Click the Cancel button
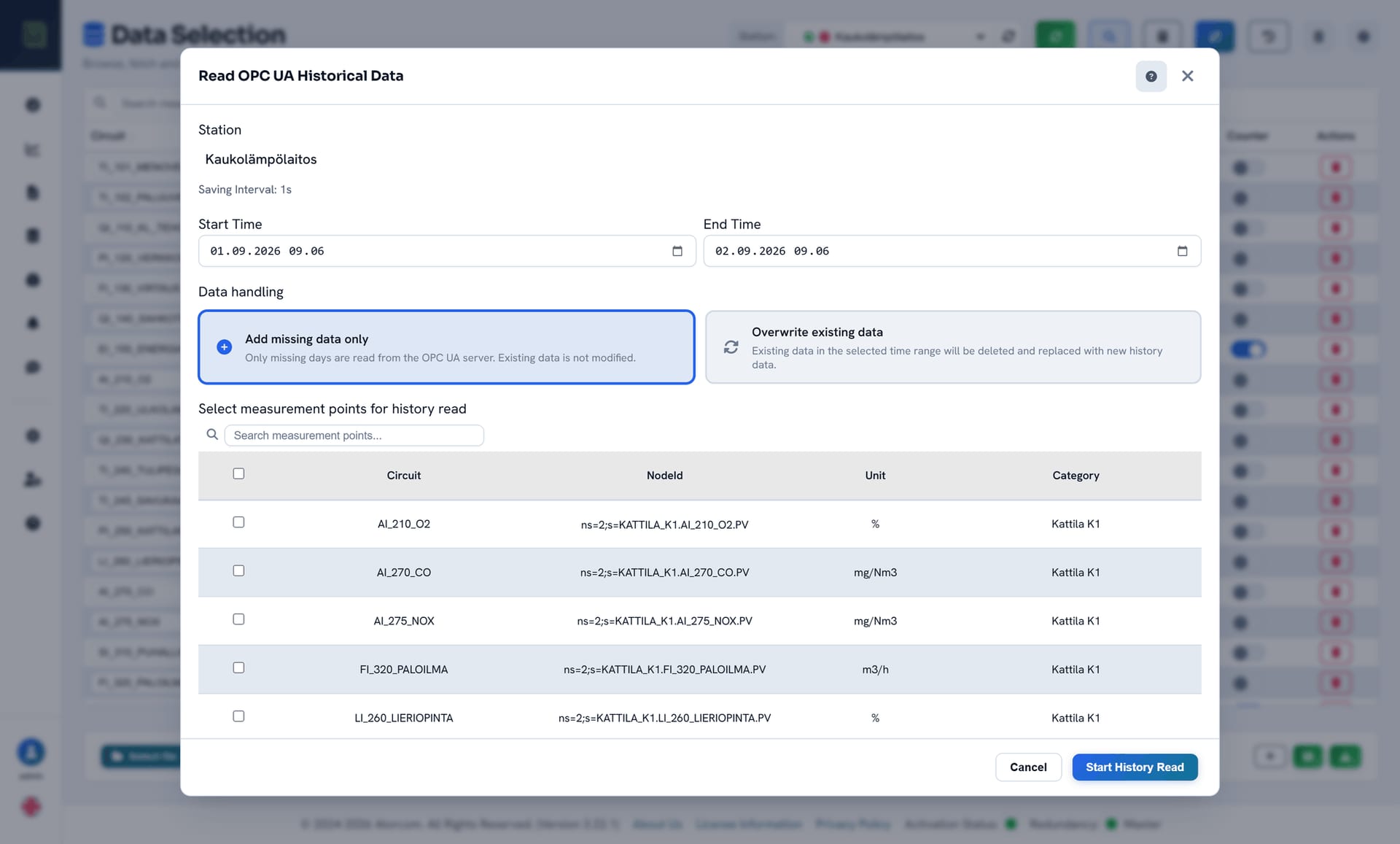 (1028, 767)
